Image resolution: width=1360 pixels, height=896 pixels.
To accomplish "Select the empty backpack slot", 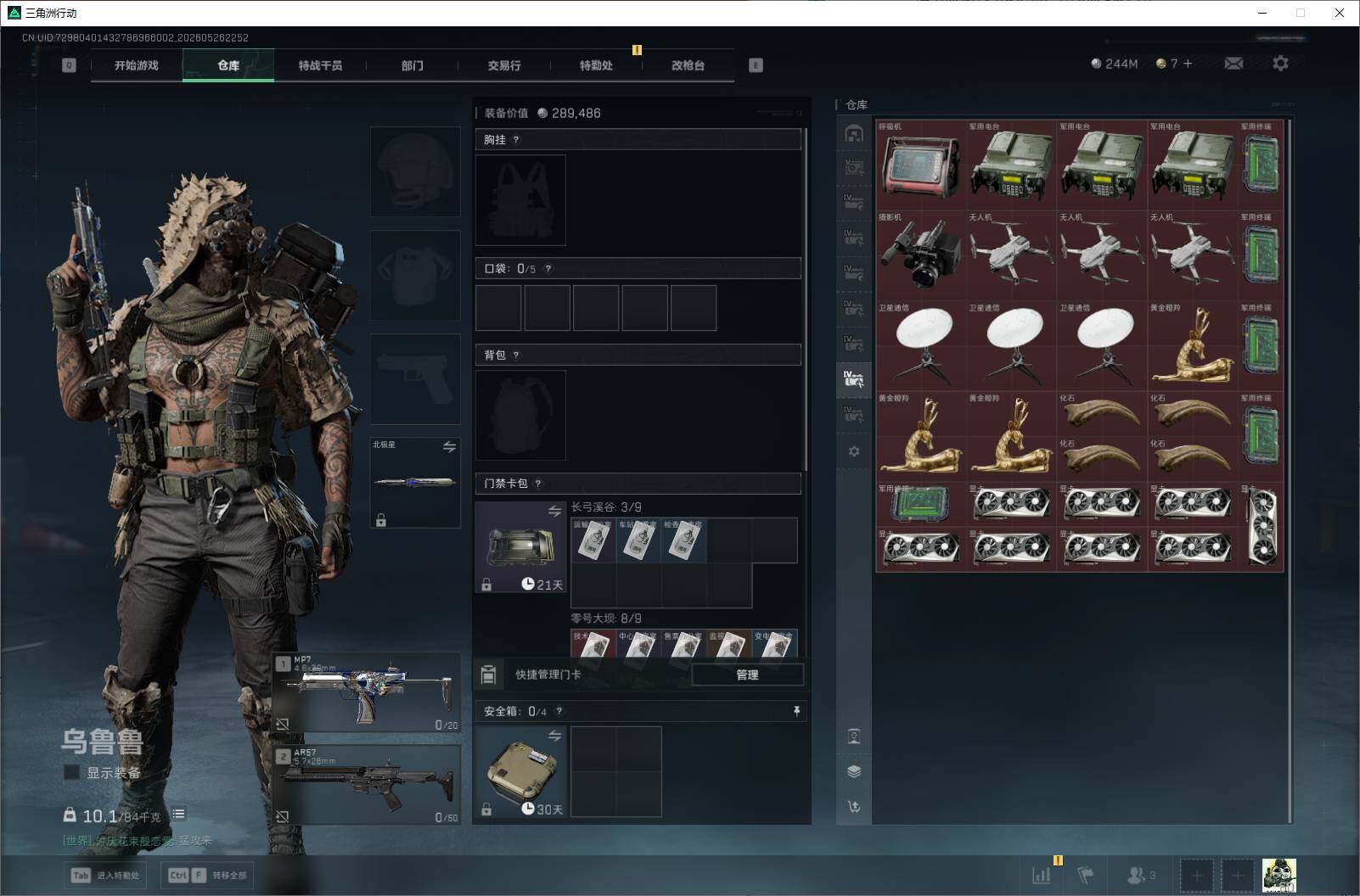I will pos(520,415).
